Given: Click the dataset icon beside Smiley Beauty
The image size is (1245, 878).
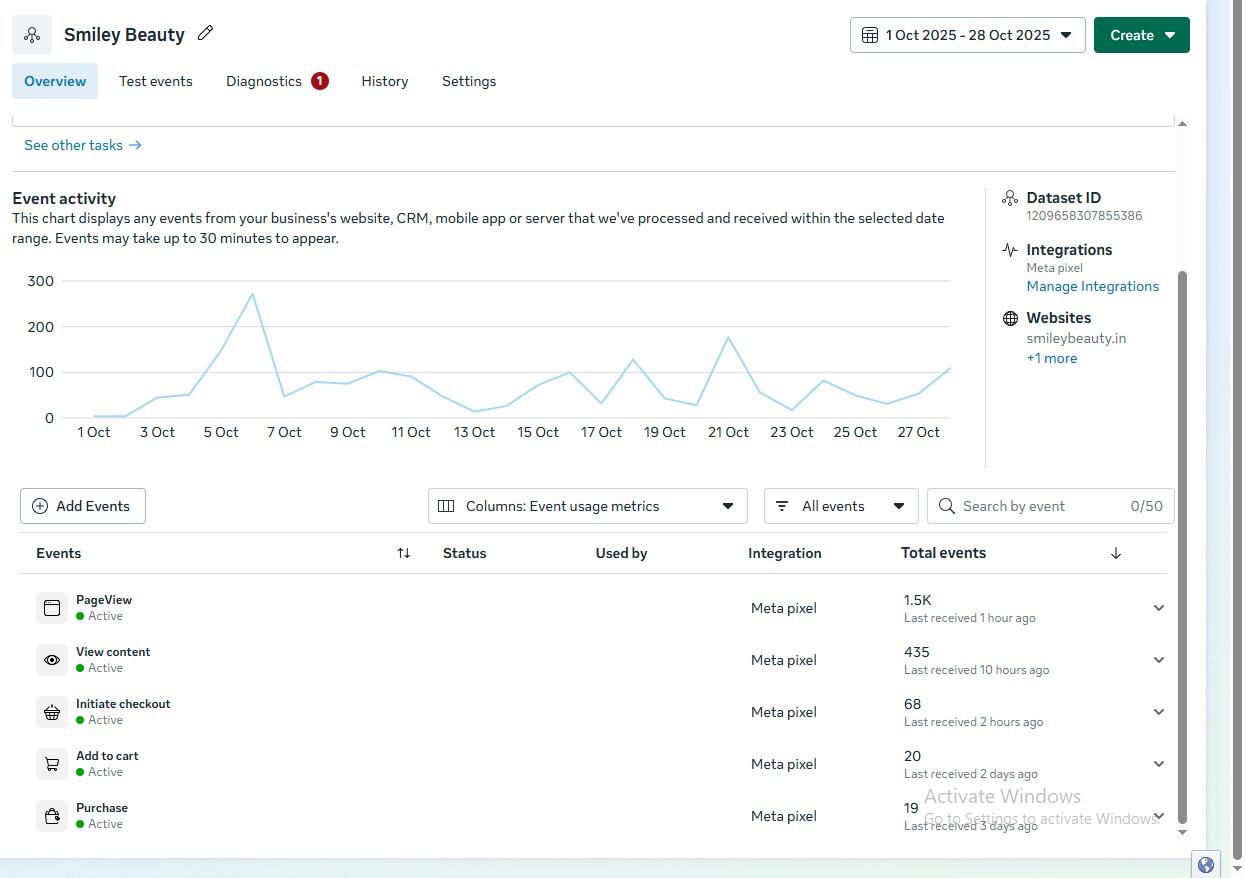Looking at the screenshot, I should (32, 35).
